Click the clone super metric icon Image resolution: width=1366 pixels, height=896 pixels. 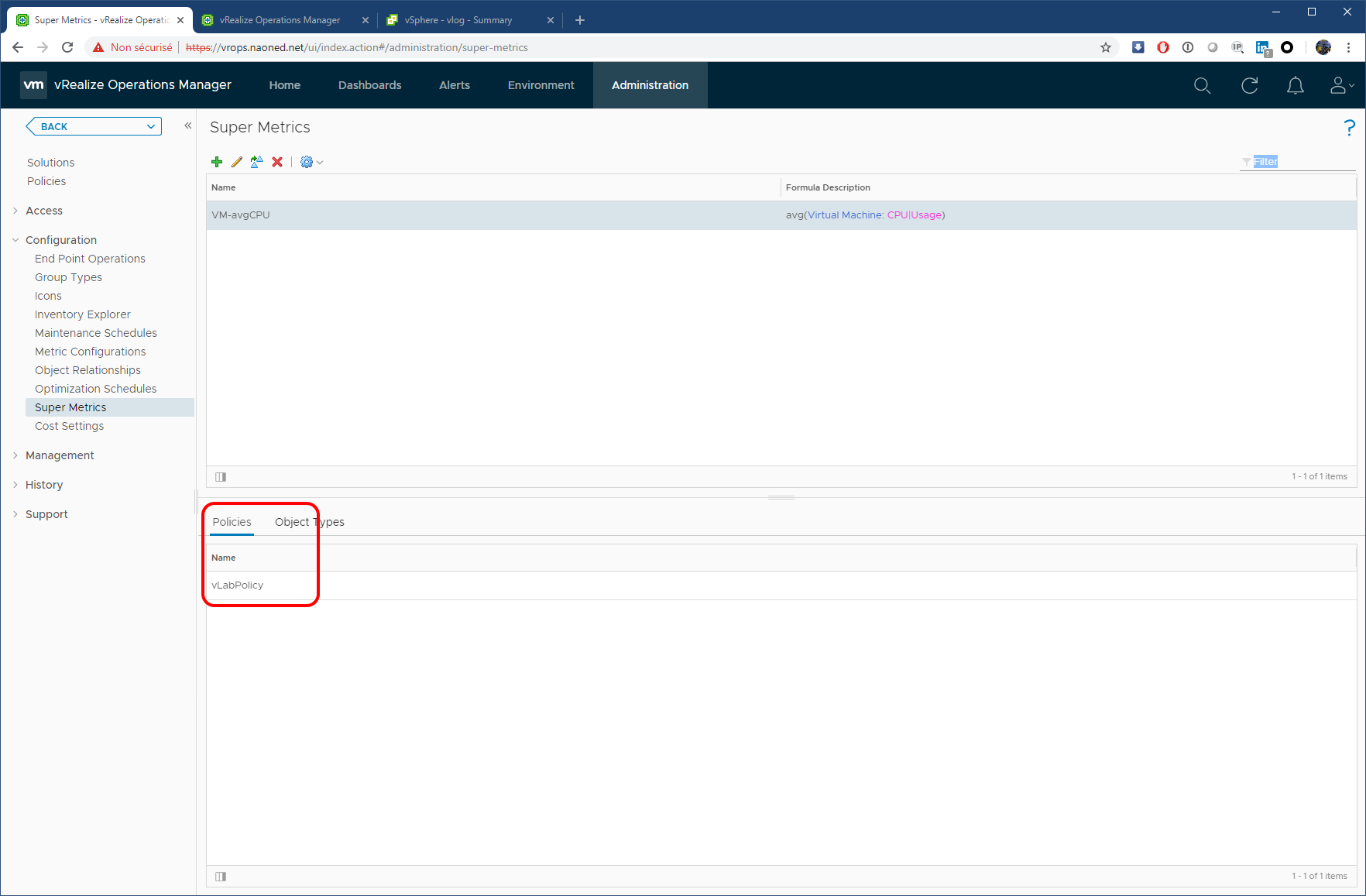click(x=256, y=162)
